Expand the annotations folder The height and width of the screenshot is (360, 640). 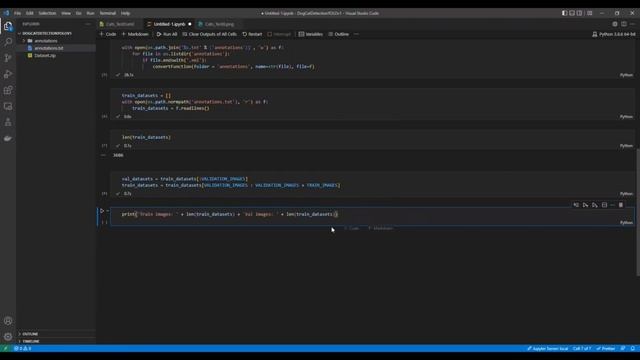(46, 41)
